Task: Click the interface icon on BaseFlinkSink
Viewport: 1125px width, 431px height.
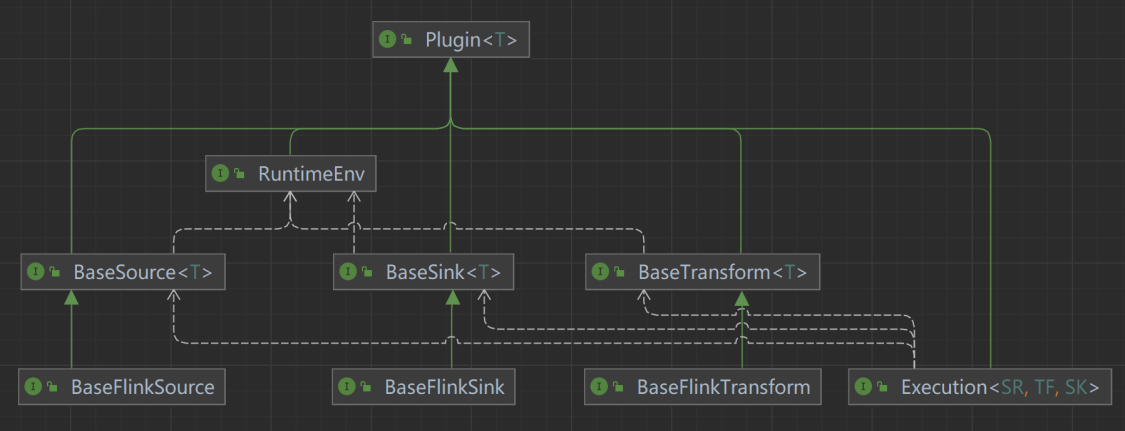Action: pos(347,387)
